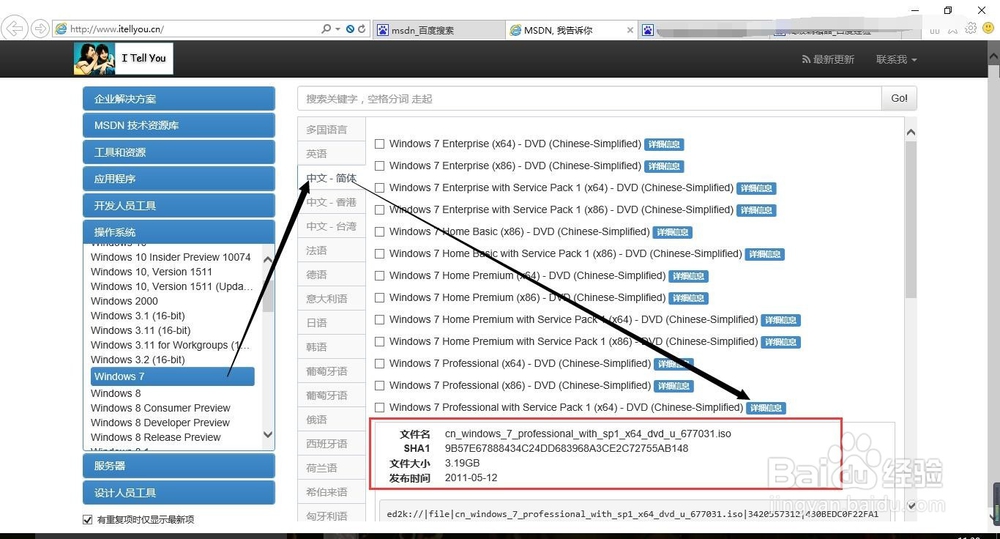
Task: Select Windows 8 in the list
Action: (115, 394)
